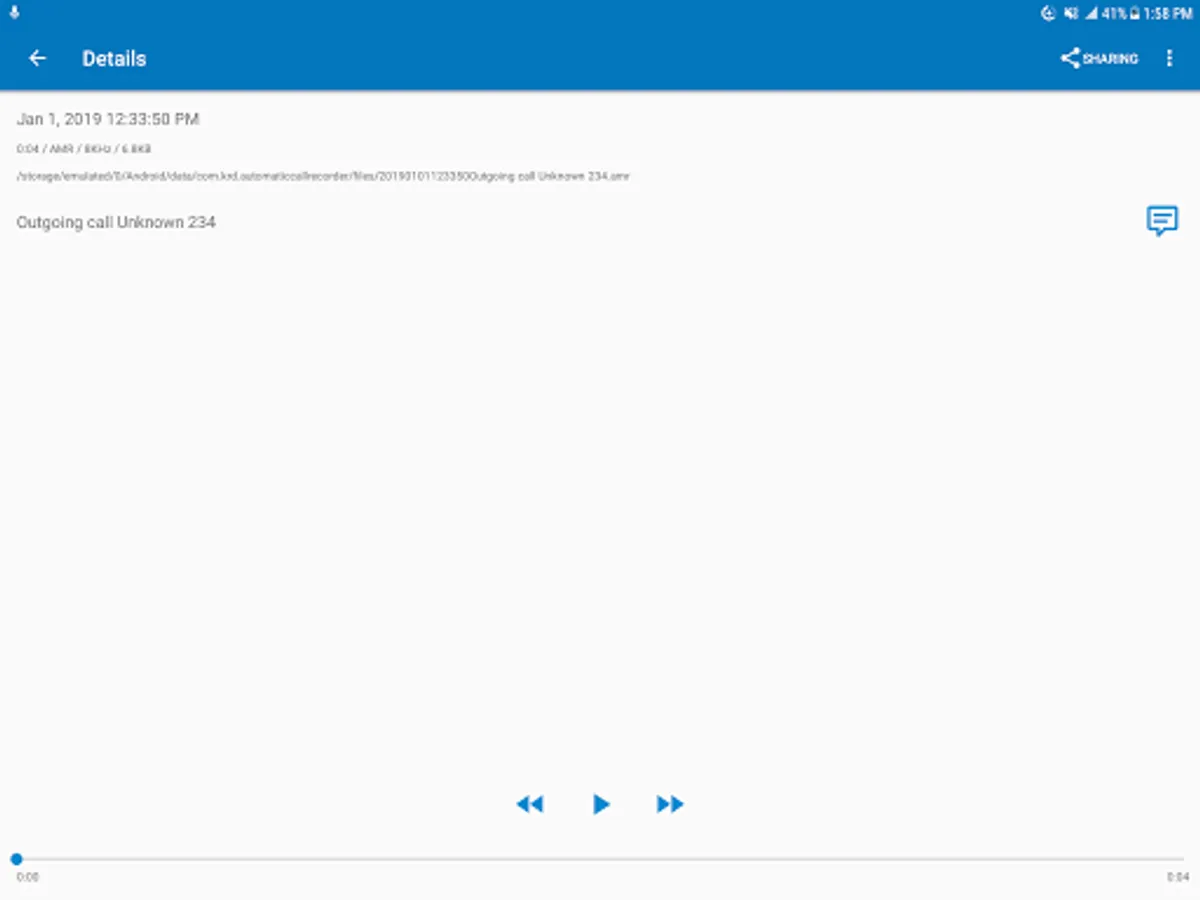Click the playback seek bar handle
The image size is (1200, 900).
point(16,859)
